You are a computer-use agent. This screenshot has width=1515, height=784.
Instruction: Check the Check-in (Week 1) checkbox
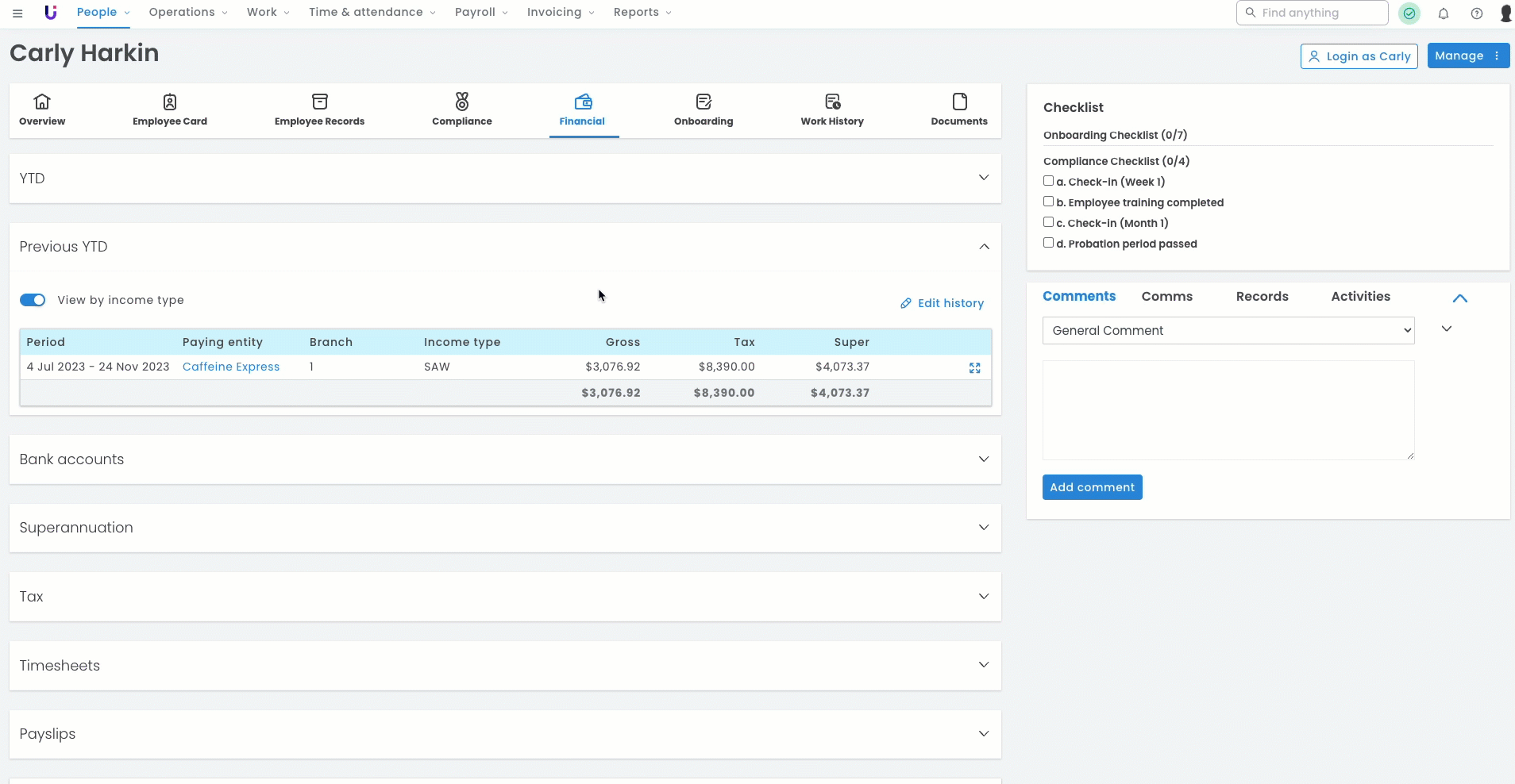1048,181
